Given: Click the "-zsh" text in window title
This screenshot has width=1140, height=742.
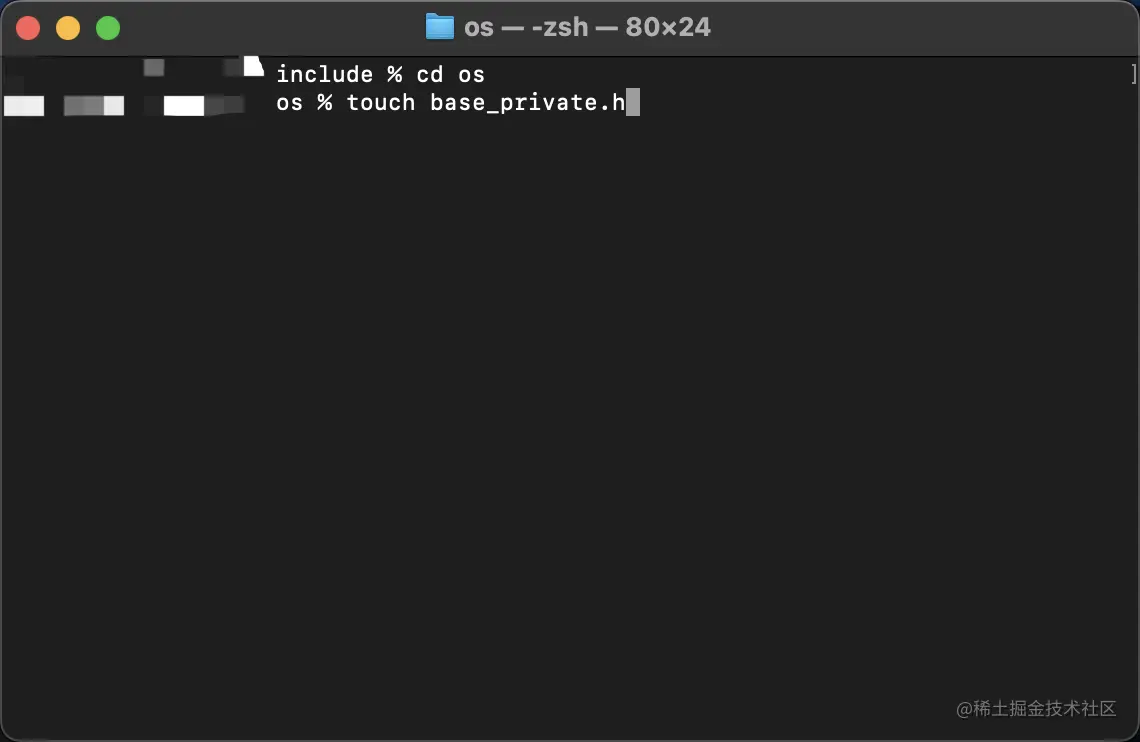Looking at the screenshot, I should [559, 28].
